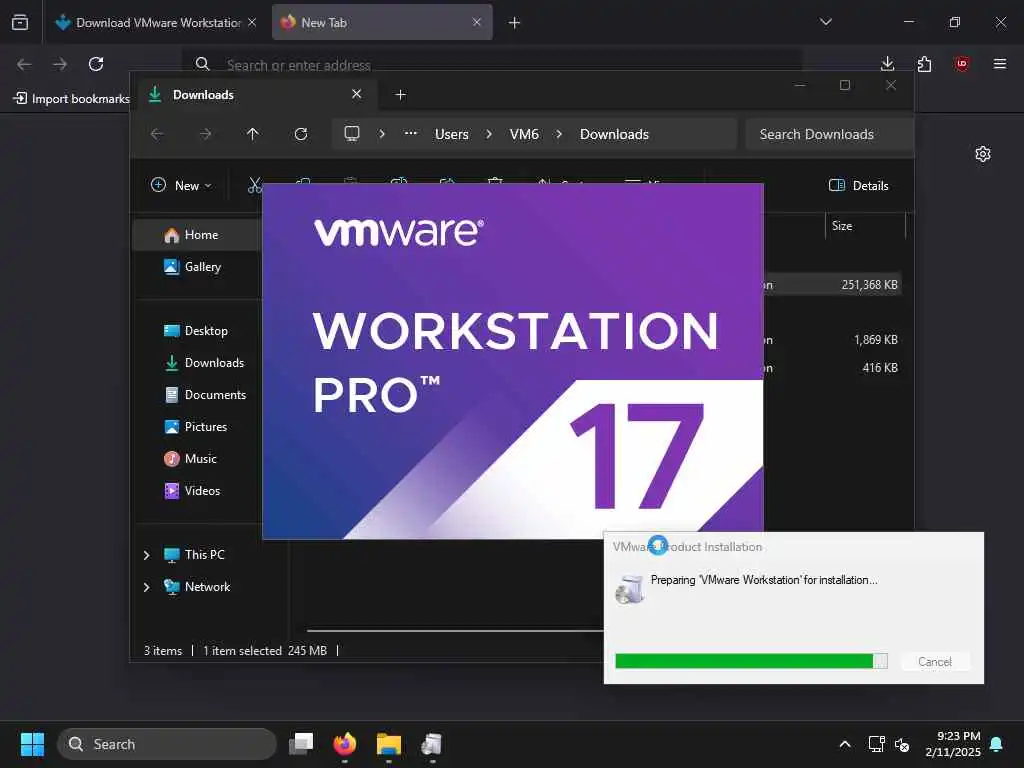Go up one folder level in Explorer

(x=253, y=134)
